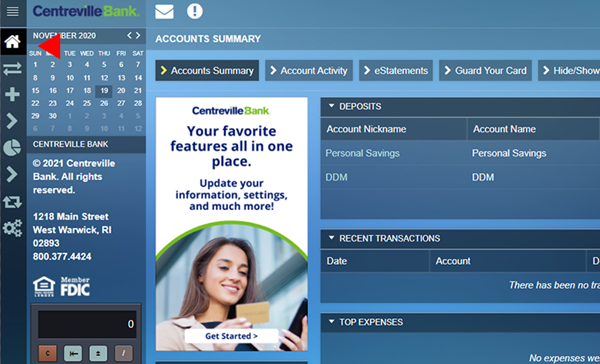
Task: Select November 8 in calendar
Action: click(x=35, y=78)
